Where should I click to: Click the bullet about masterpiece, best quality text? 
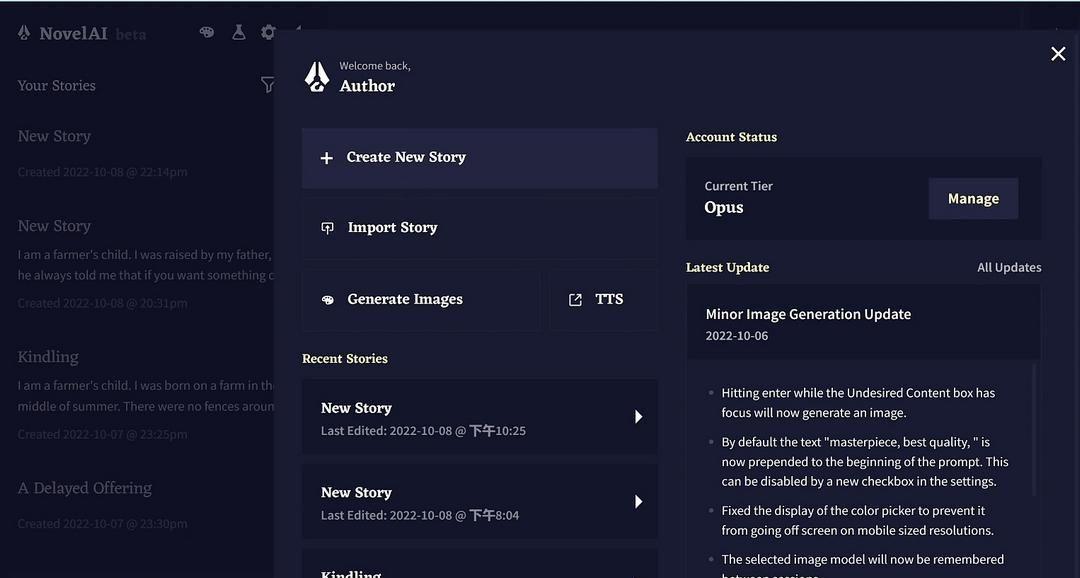(865, 462)
